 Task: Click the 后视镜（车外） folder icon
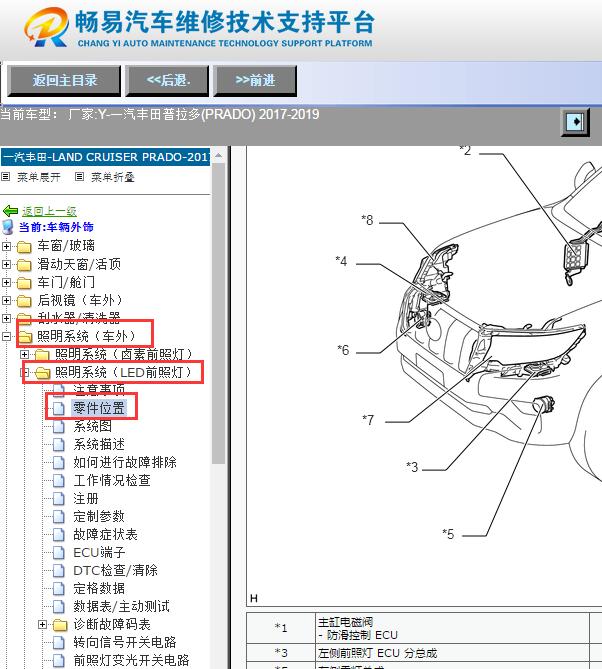click(x=24, y=301)
